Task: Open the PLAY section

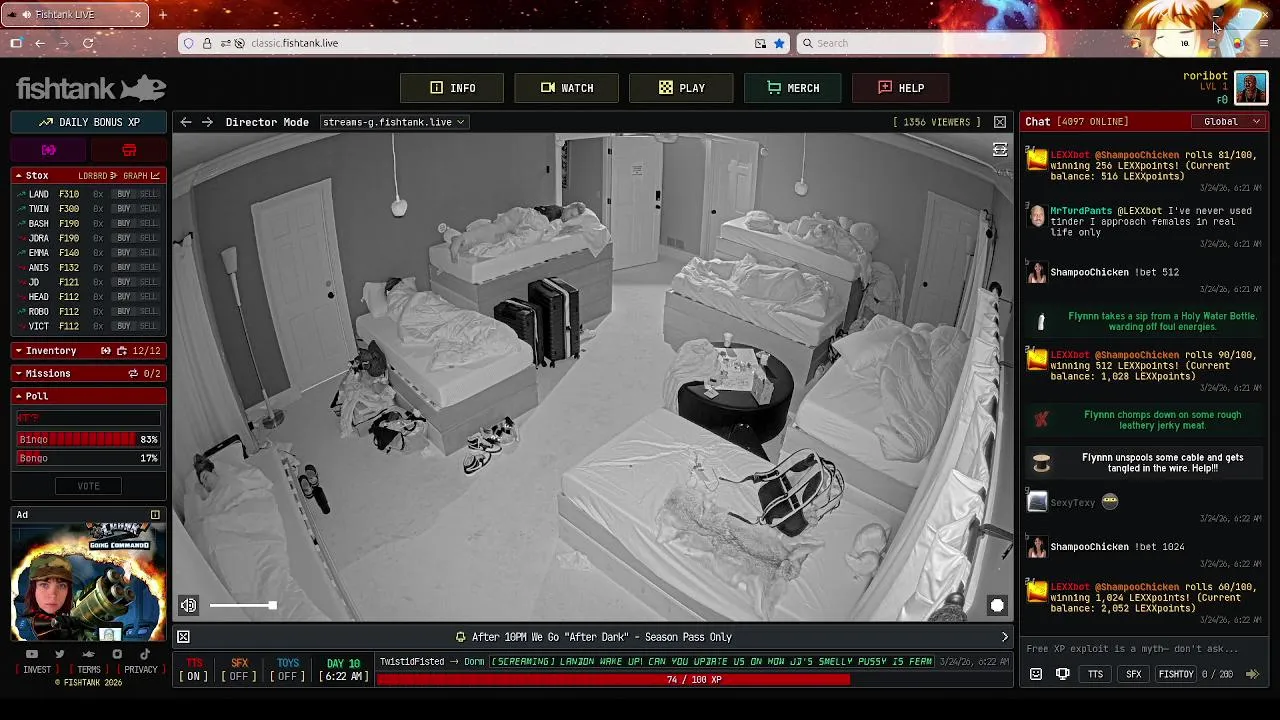Action: [681, 88]
